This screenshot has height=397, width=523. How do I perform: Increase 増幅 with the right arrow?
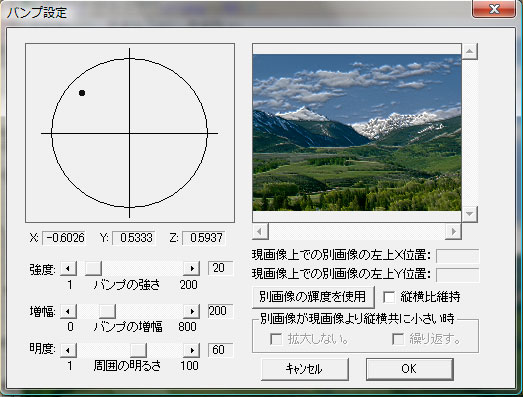[192, 311]
